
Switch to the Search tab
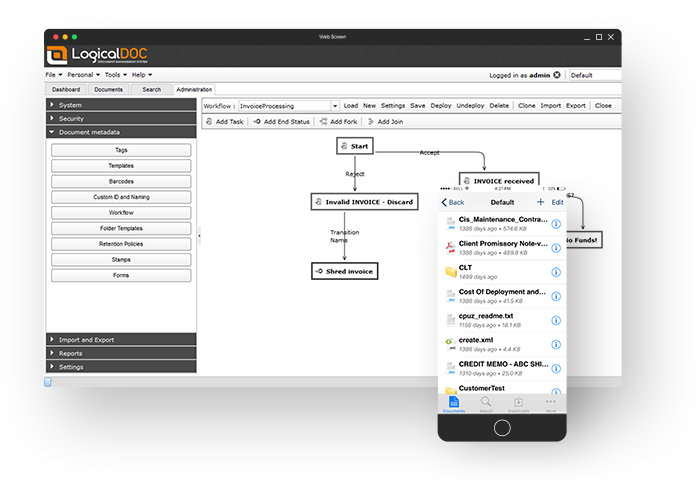pyautogui.click(x=152, y=89)
